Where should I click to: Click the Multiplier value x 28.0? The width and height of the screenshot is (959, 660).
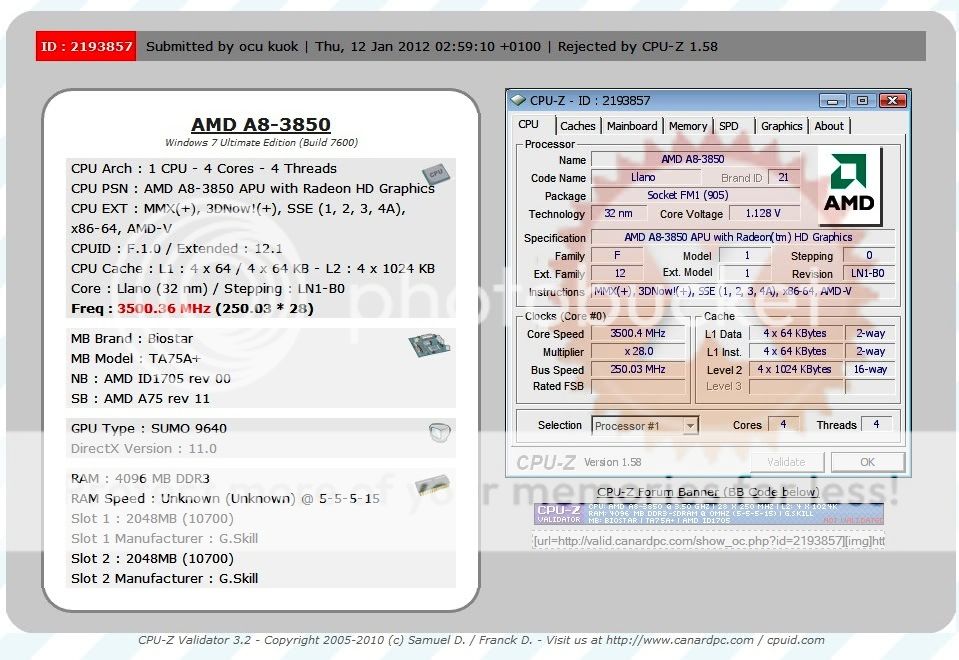[638, 351]
